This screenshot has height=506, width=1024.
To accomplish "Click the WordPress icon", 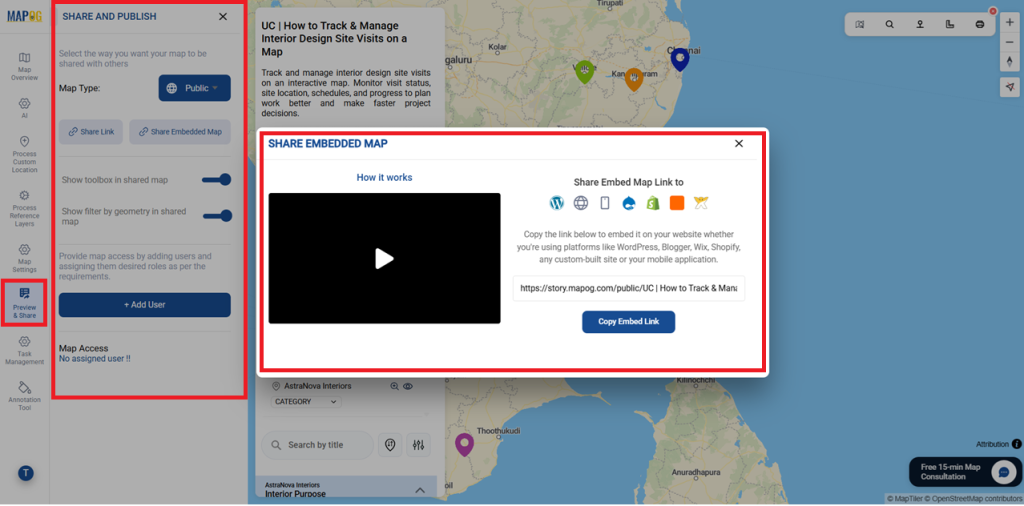I will (556, 203).
